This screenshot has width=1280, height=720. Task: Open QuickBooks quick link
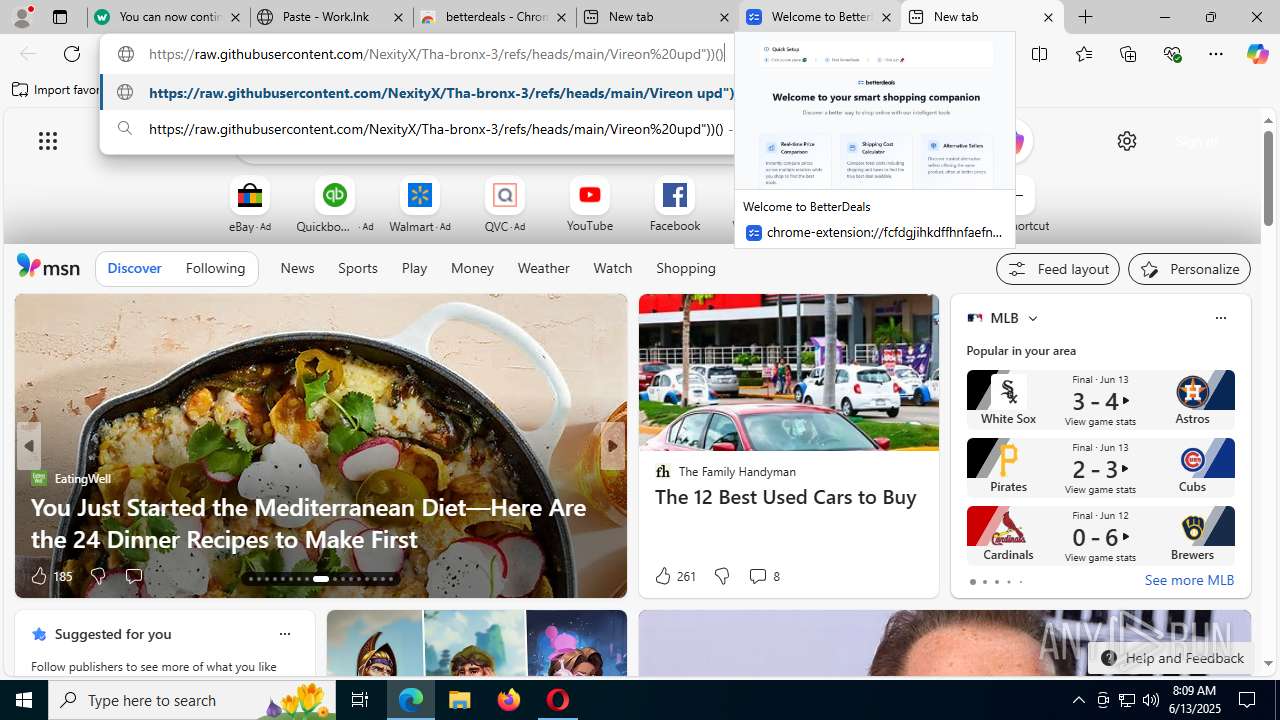[x=334, y=205]
